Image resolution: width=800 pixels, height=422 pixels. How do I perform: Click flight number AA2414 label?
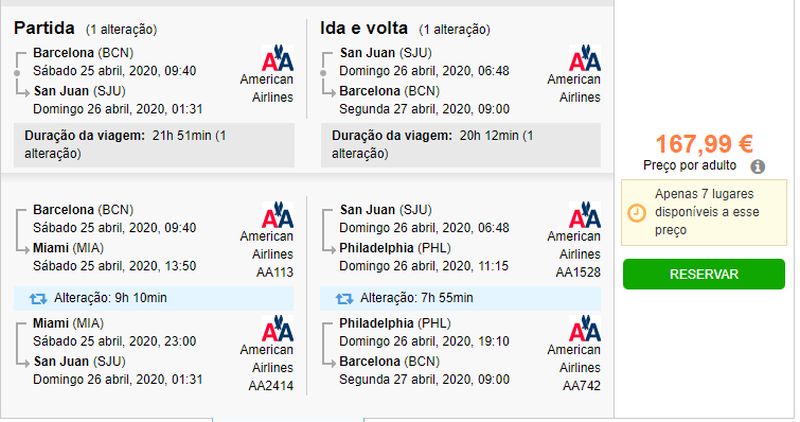pyautogui.click(x=271, y=386)
